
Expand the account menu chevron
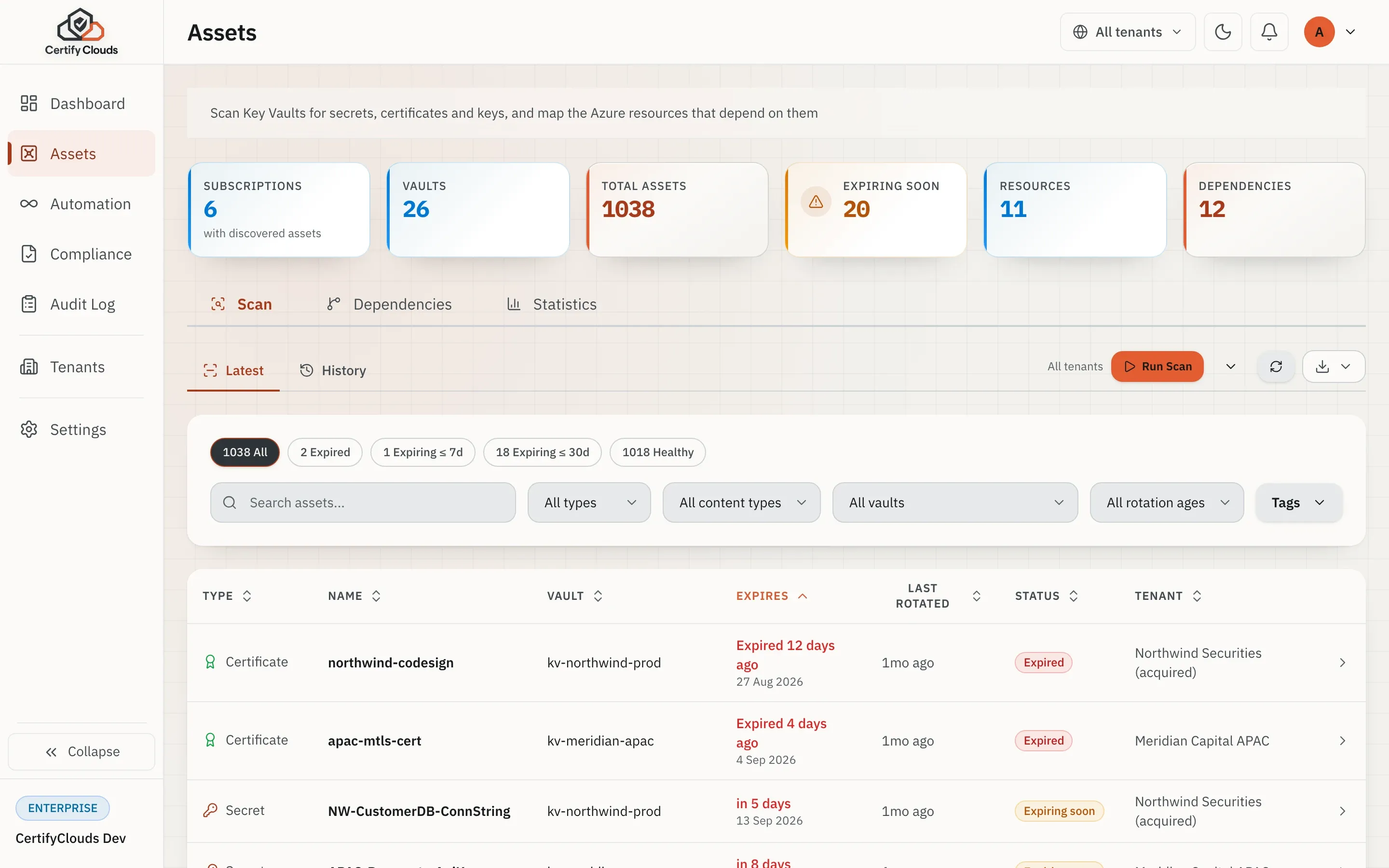point(1350,31)
